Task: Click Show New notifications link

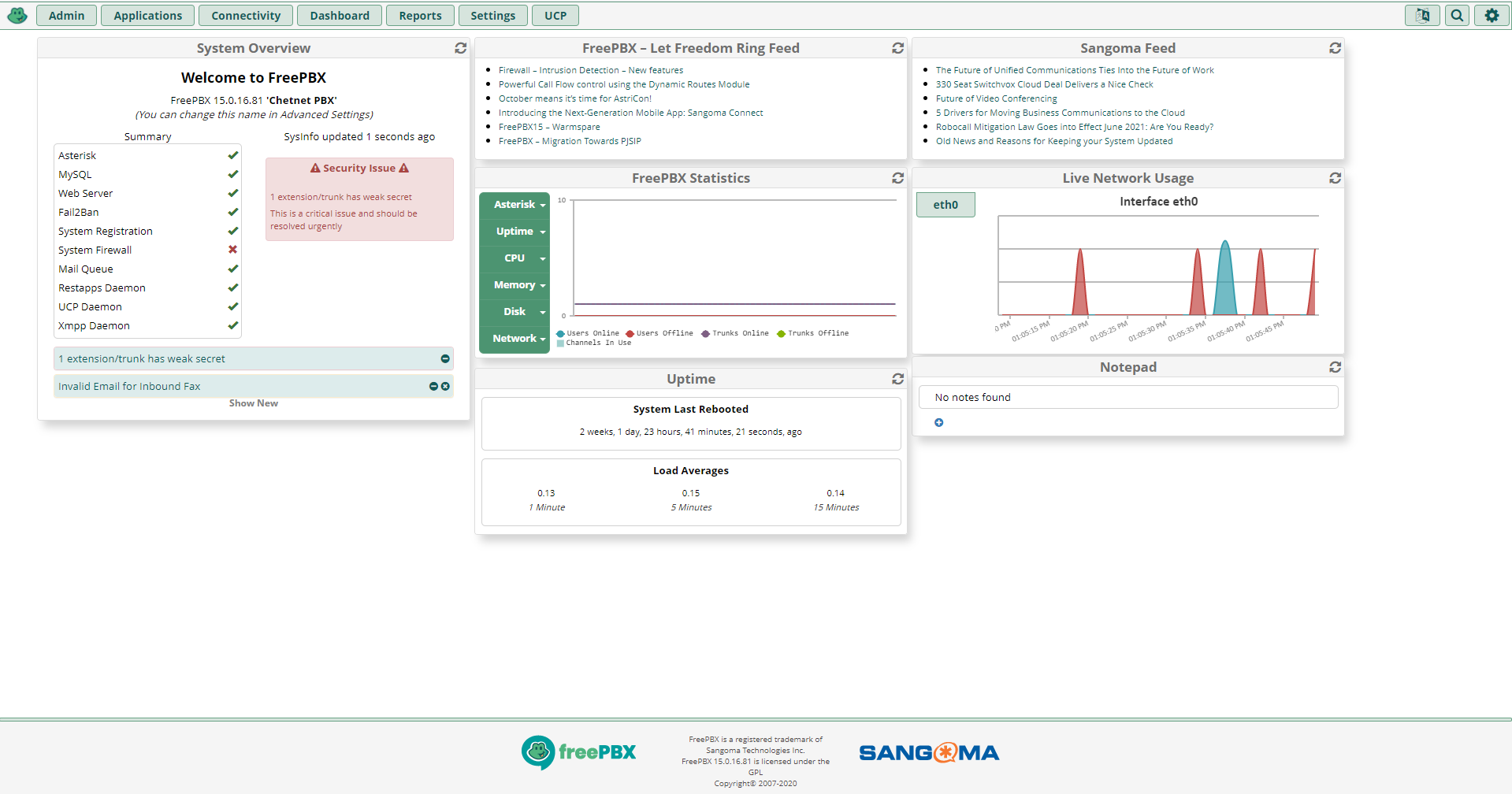Action: pos(254,403)
